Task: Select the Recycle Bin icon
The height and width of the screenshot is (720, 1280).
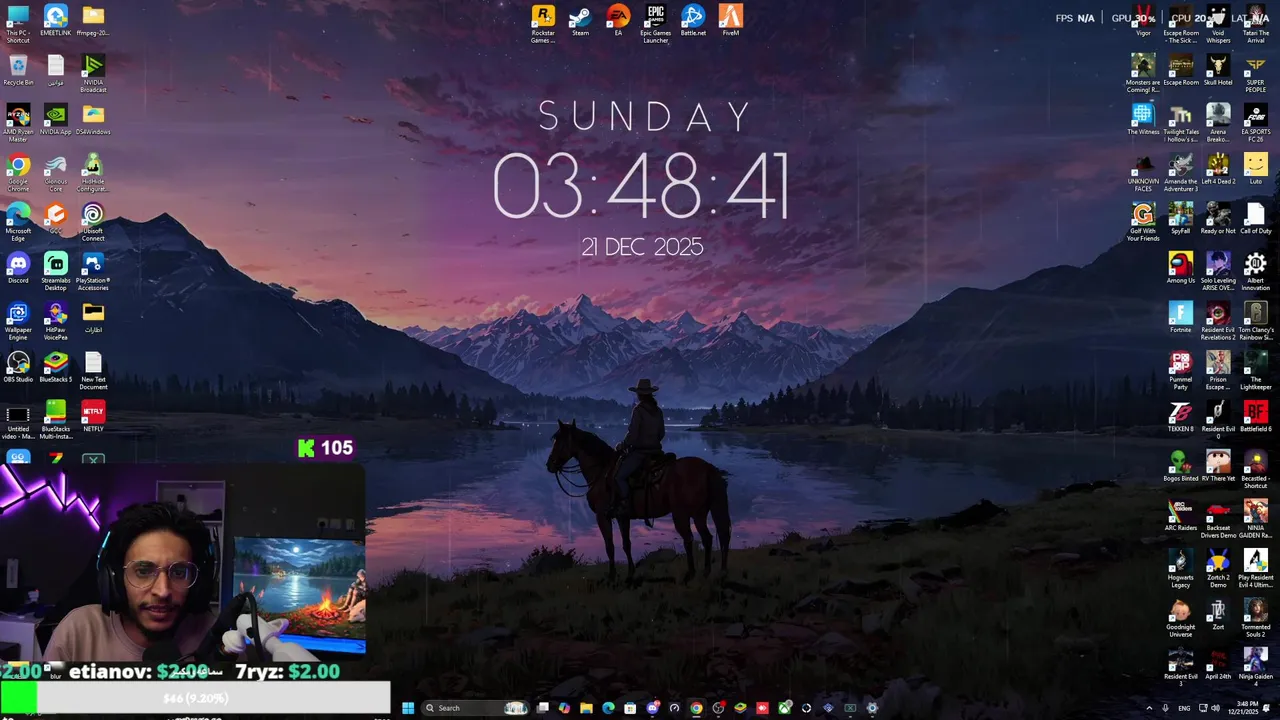Action: [x=18, y=70]
